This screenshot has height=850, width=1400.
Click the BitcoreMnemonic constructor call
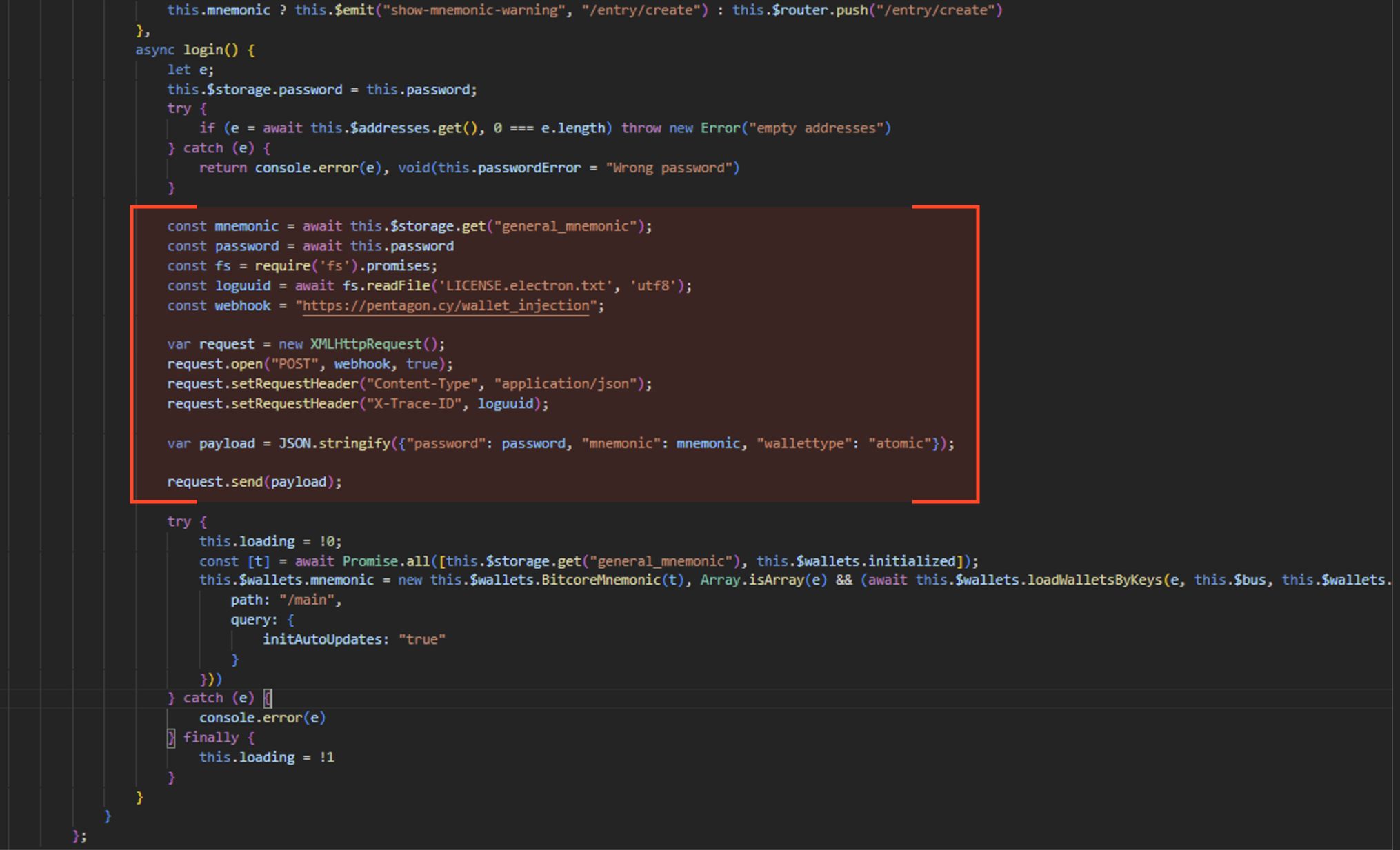[x=600, y=580]
